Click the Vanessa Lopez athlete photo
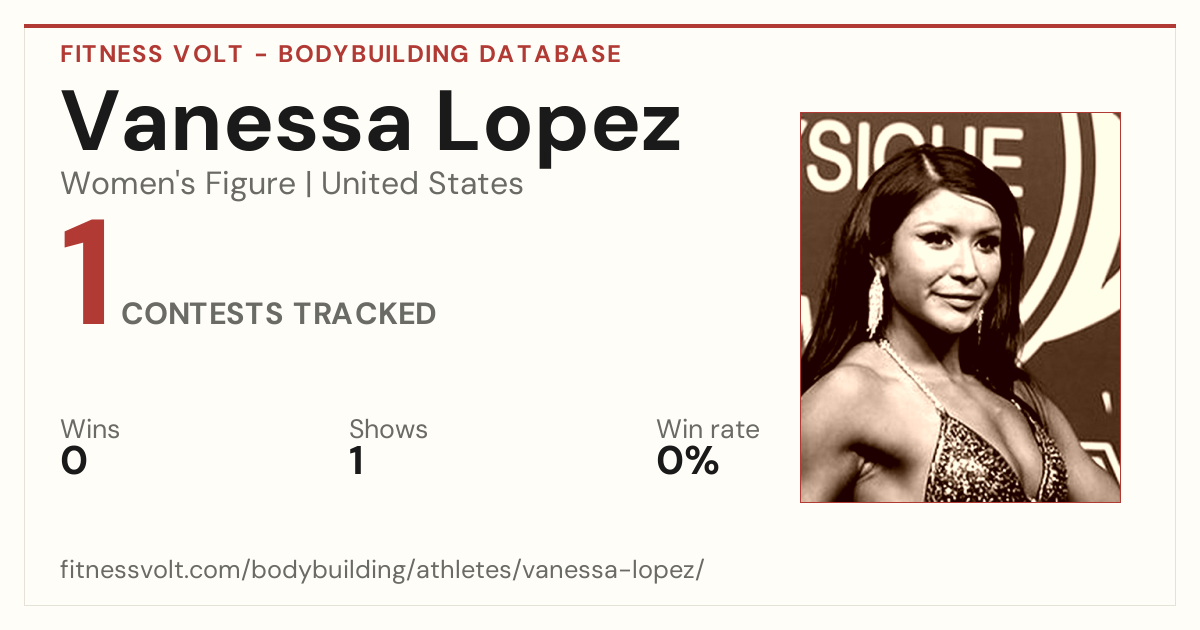Viewport: 1200px width, 630px height. click(x=960, y=307)
